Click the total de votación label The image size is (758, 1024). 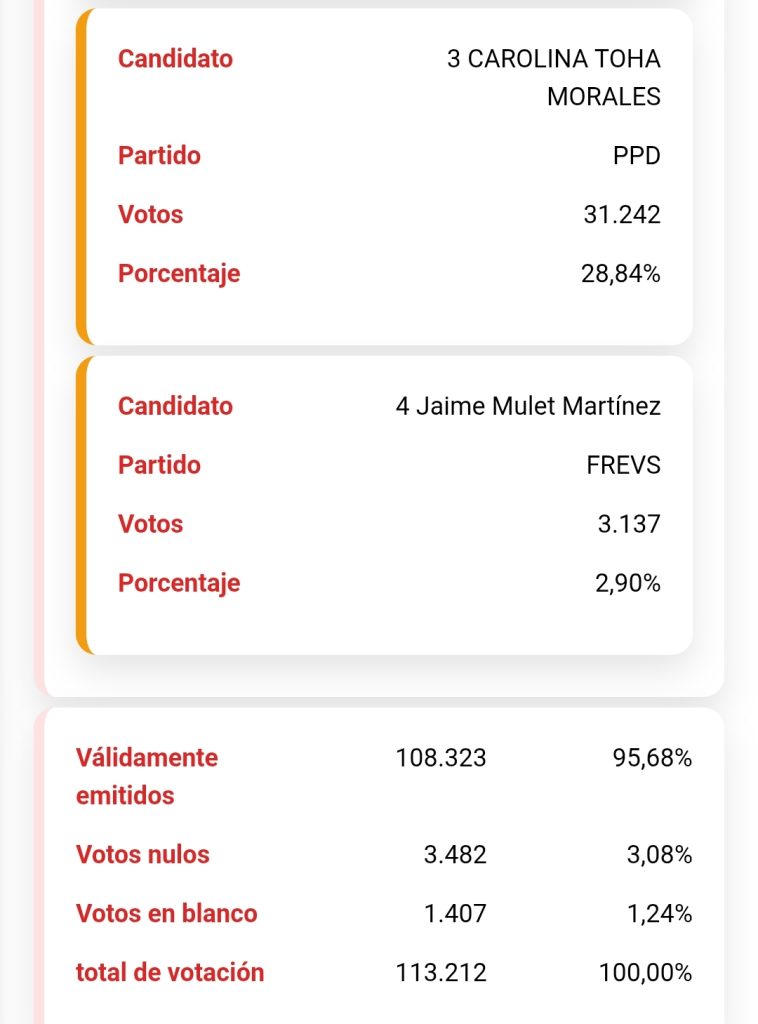tap(170, 972)
